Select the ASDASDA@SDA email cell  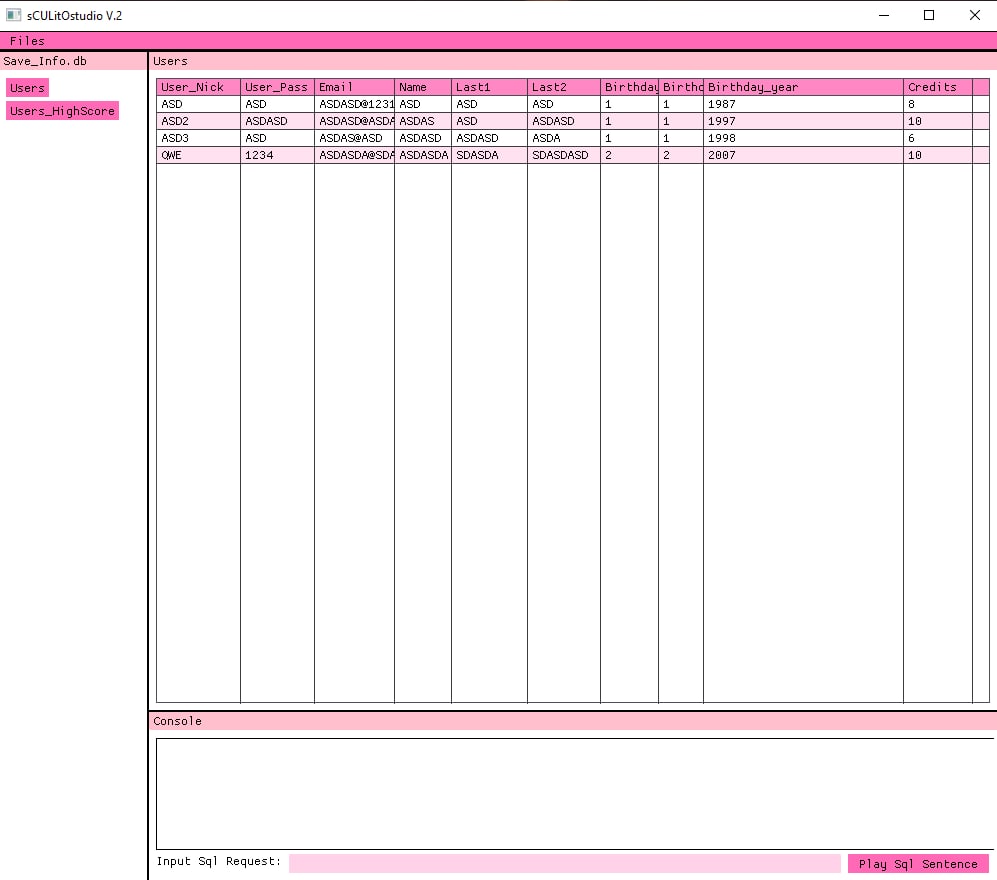pos(354,155)
